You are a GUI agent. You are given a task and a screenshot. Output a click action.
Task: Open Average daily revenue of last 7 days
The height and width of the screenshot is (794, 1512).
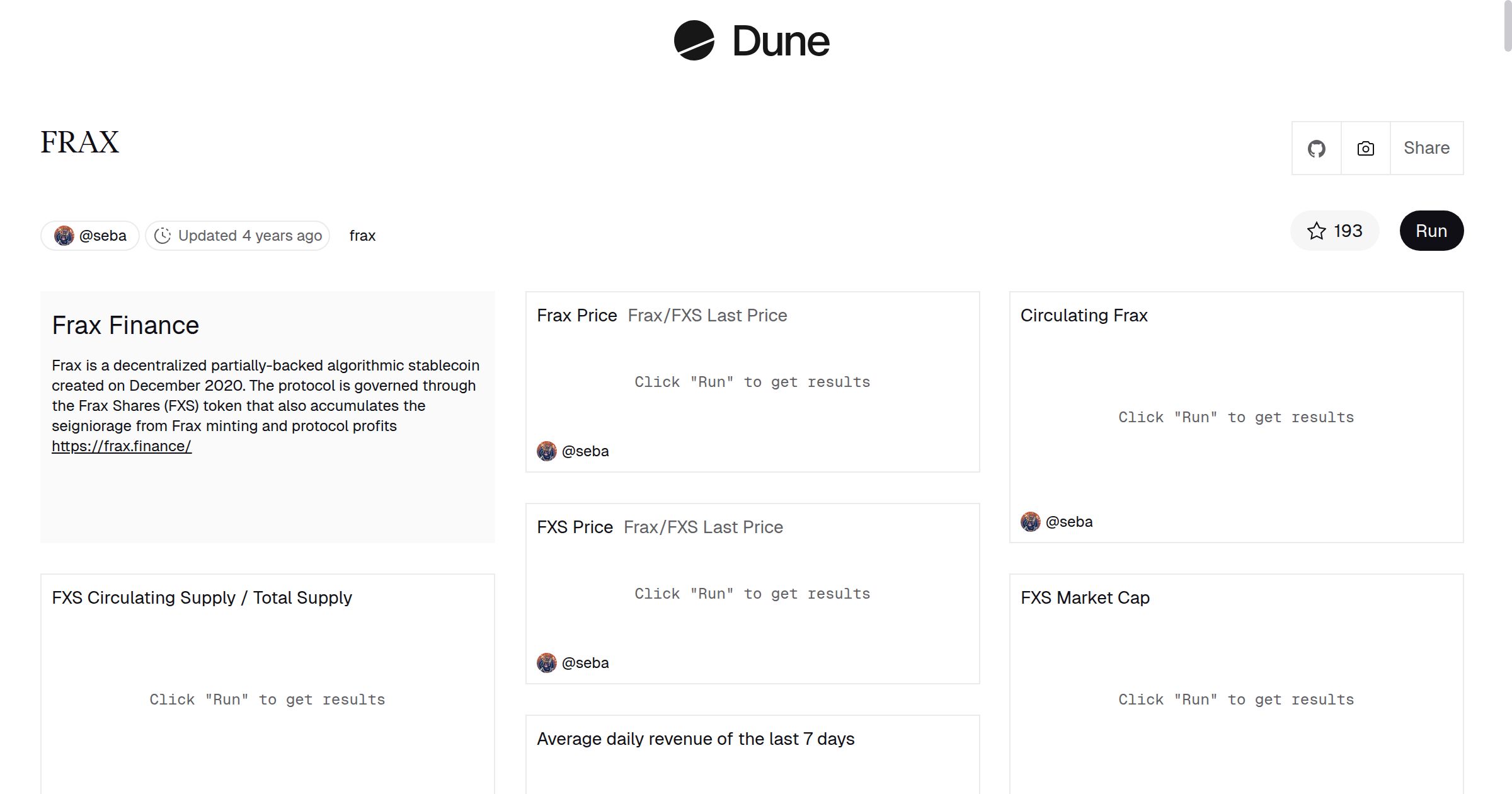pyautogui.click(x=696, y=739)
